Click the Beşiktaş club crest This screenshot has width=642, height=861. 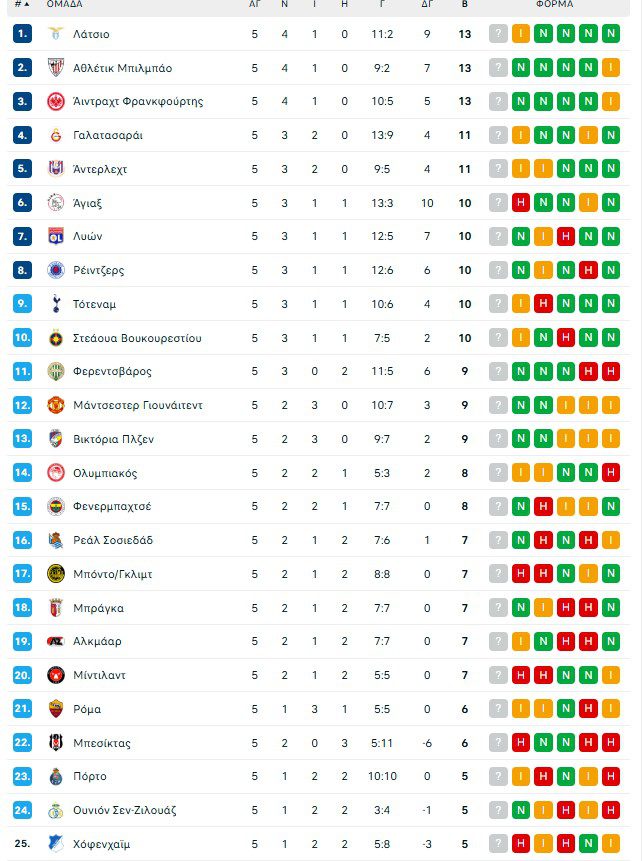[55, 743]
